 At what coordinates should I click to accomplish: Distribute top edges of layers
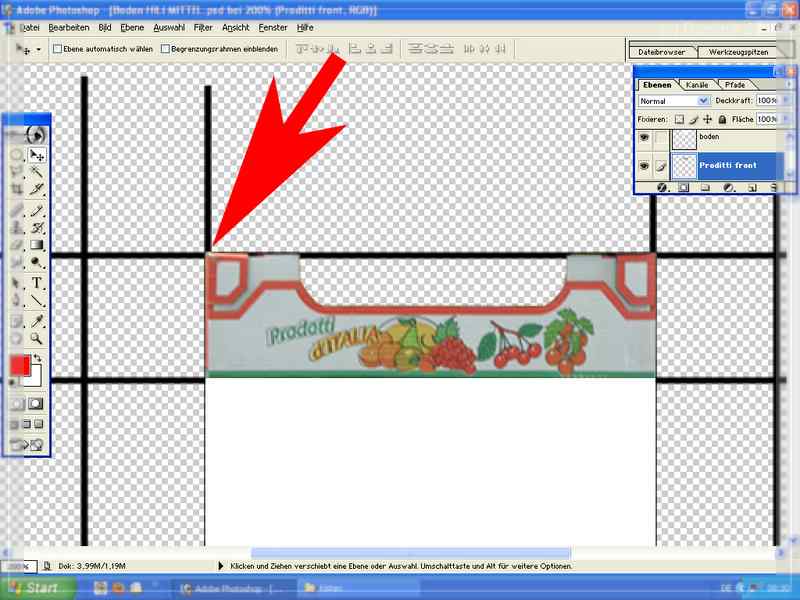point(416,49)
